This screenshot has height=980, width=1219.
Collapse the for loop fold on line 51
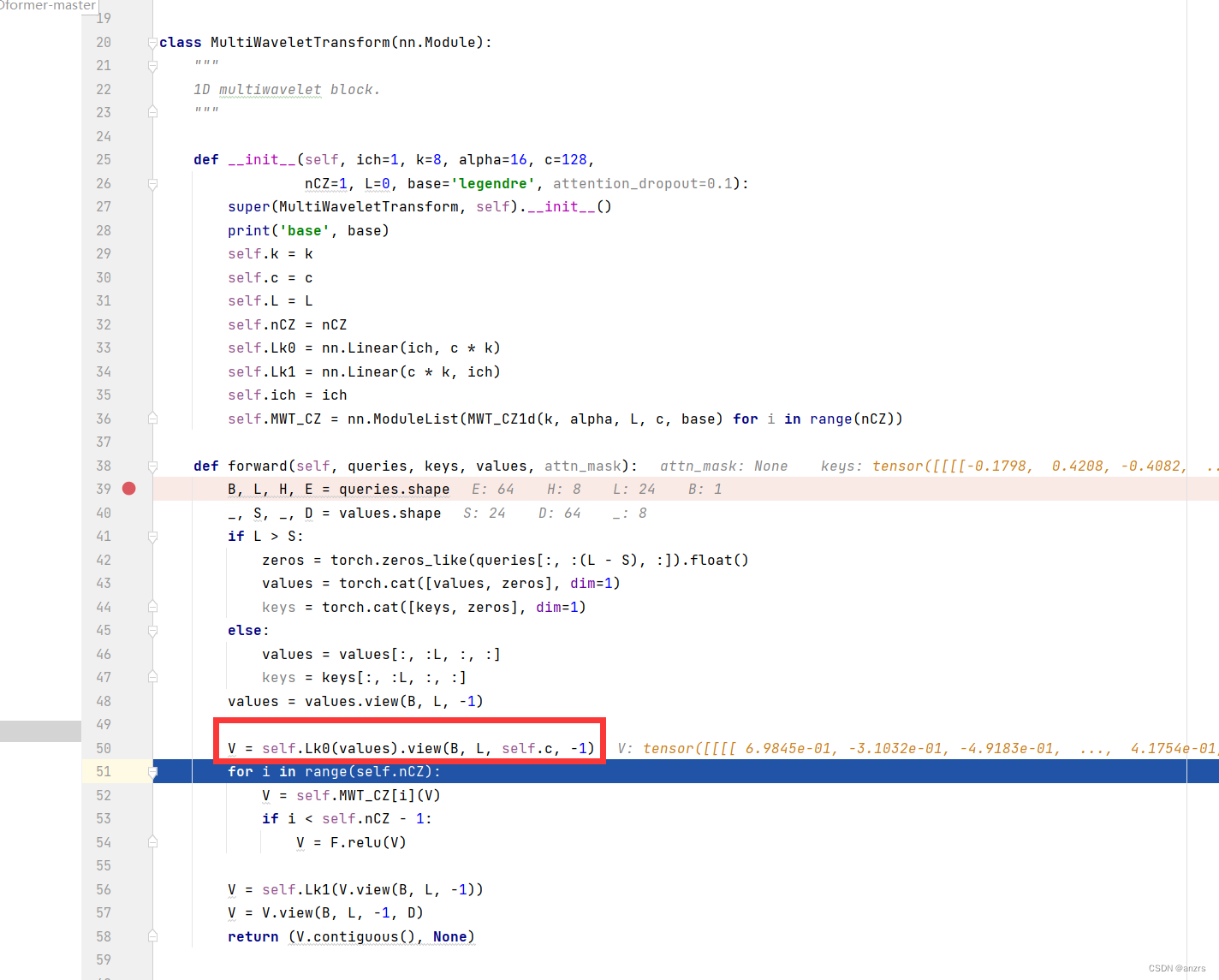[152, 772]
